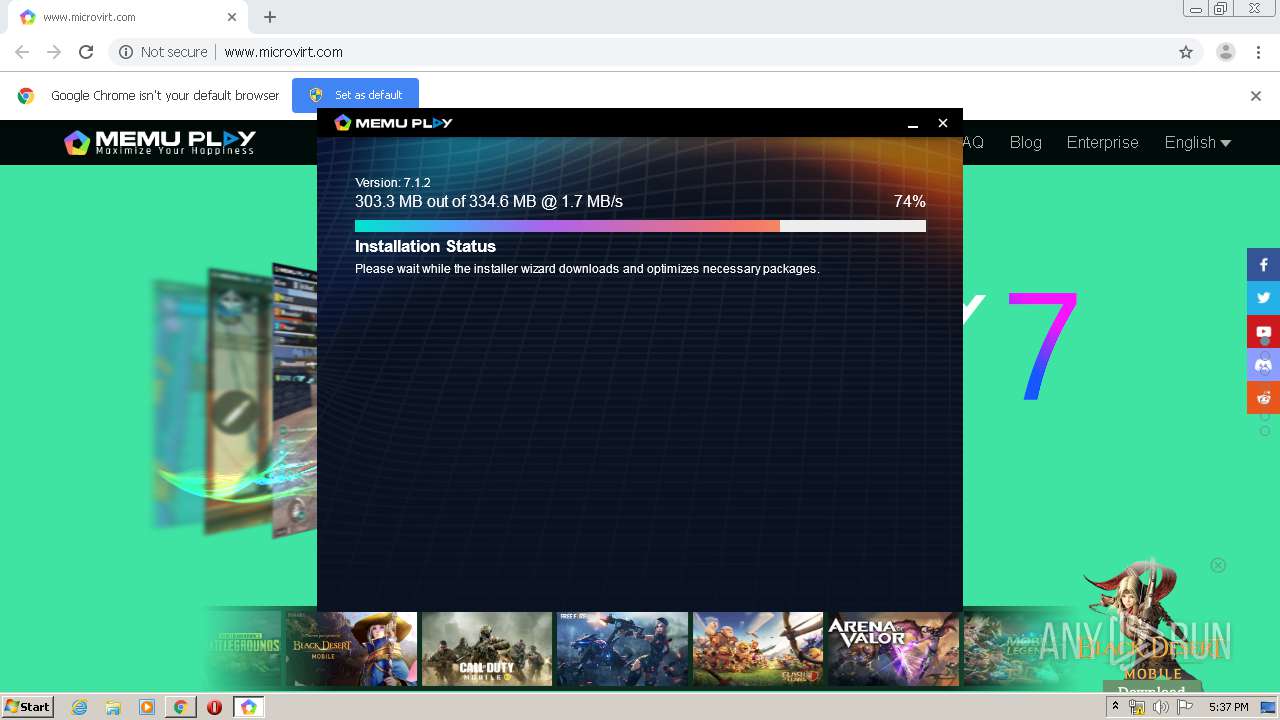Open the Free Fire game thumbnail

point(622,649)
